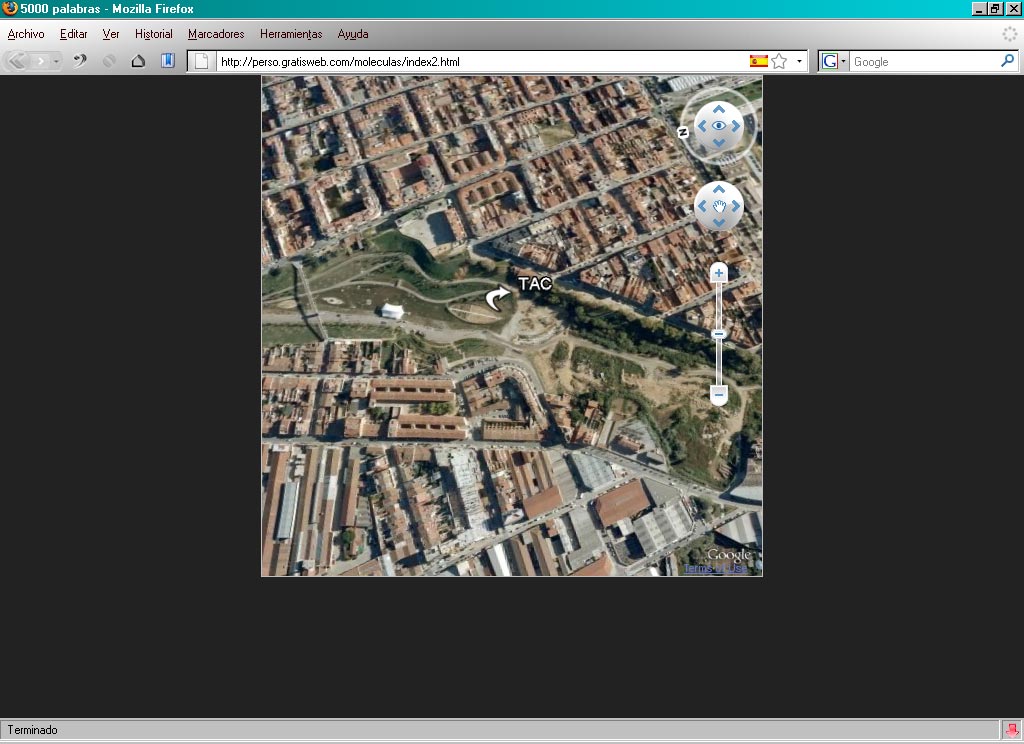This screenshot has height=744, width=1024.
Task: Expand the URL bar history dropdown
Action: click(x=799, y=61)
